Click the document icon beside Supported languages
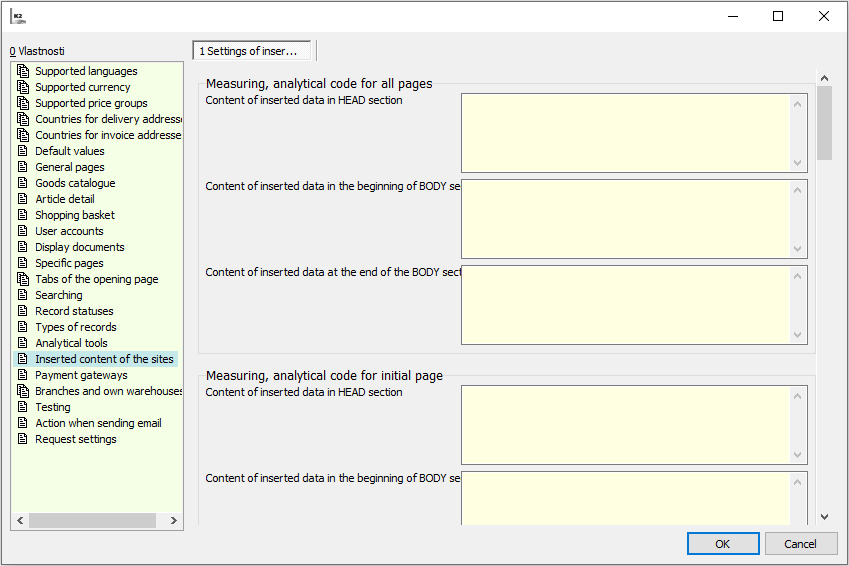The image size is (849, 566). [x=23, y=71]
